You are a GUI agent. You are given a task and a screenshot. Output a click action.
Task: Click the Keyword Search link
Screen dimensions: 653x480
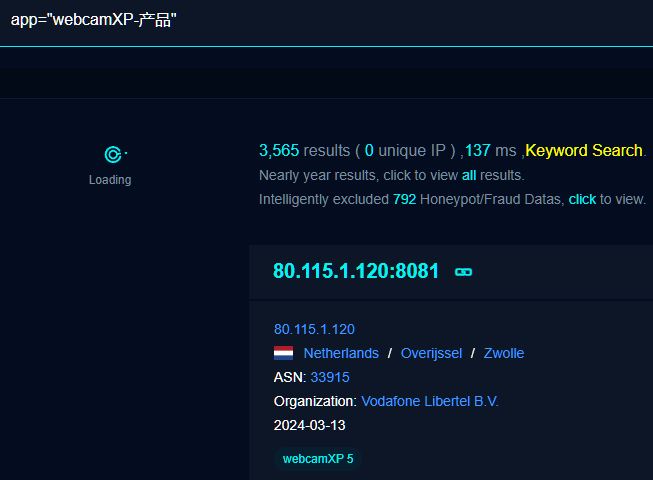[x=584, y=151]
